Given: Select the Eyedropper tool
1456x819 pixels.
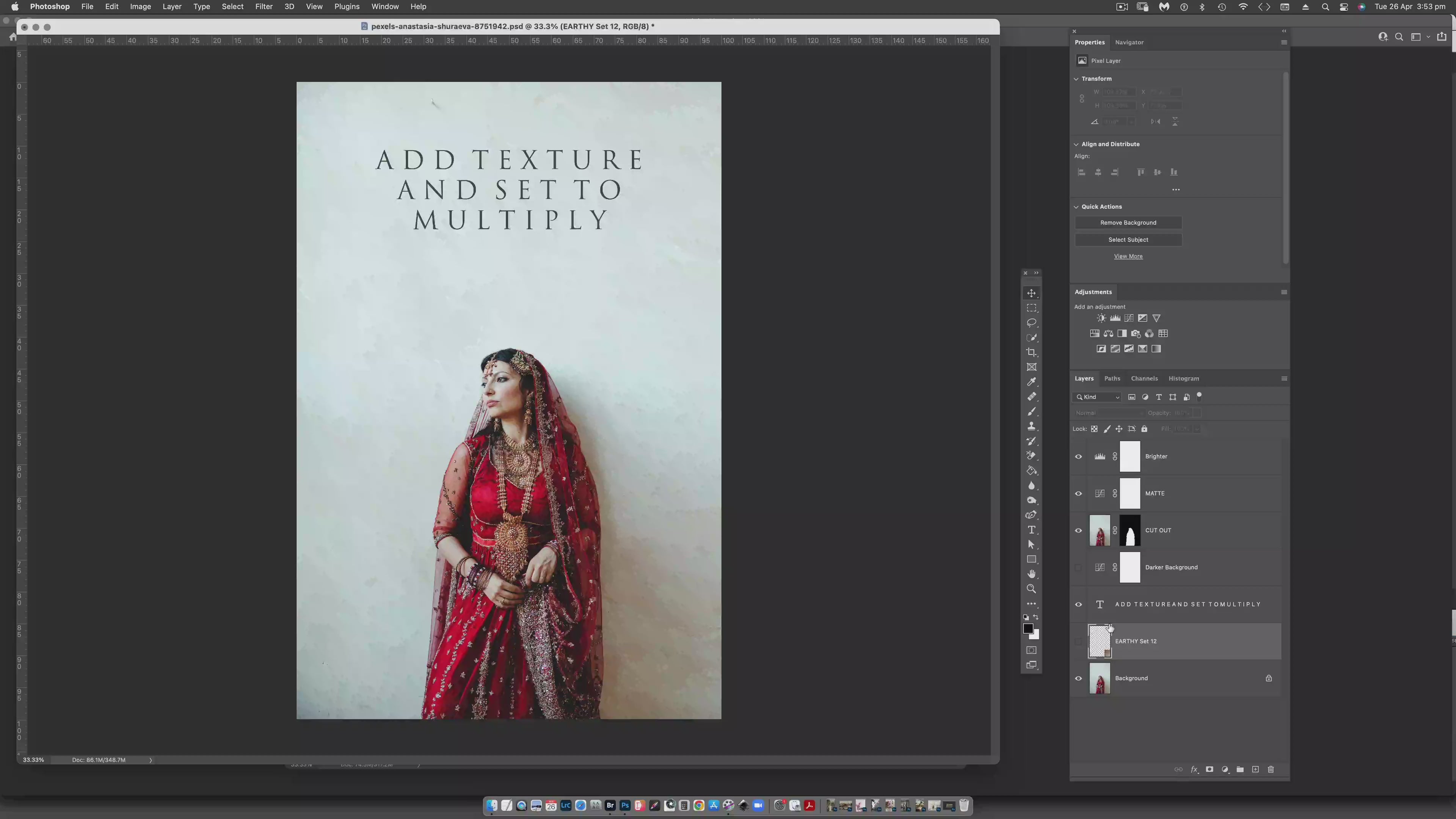Looking at the screenshot, I should pyautogui.click(x=1031, y=381).
